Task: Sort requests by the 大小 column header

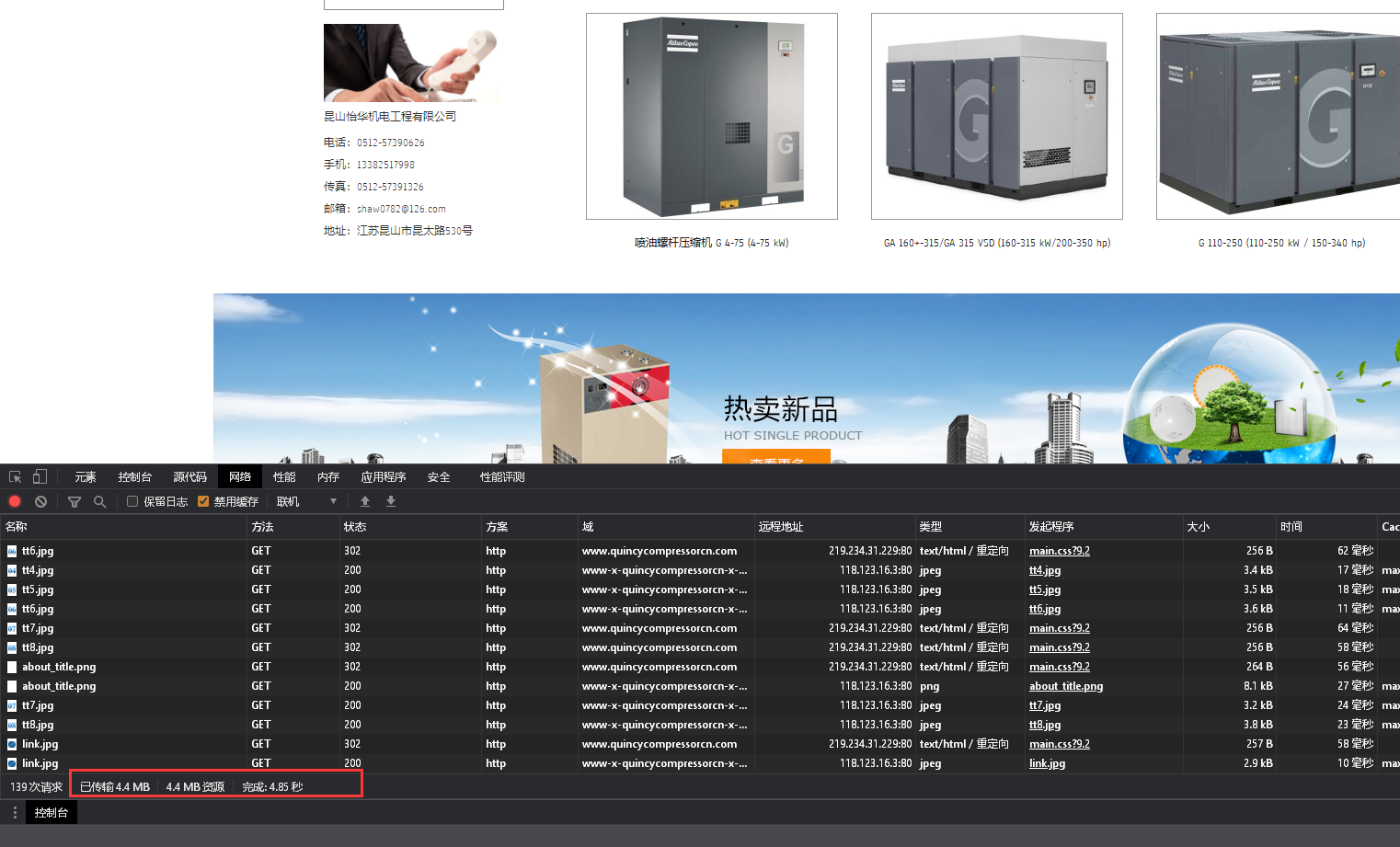Action: click(1199, 527)
